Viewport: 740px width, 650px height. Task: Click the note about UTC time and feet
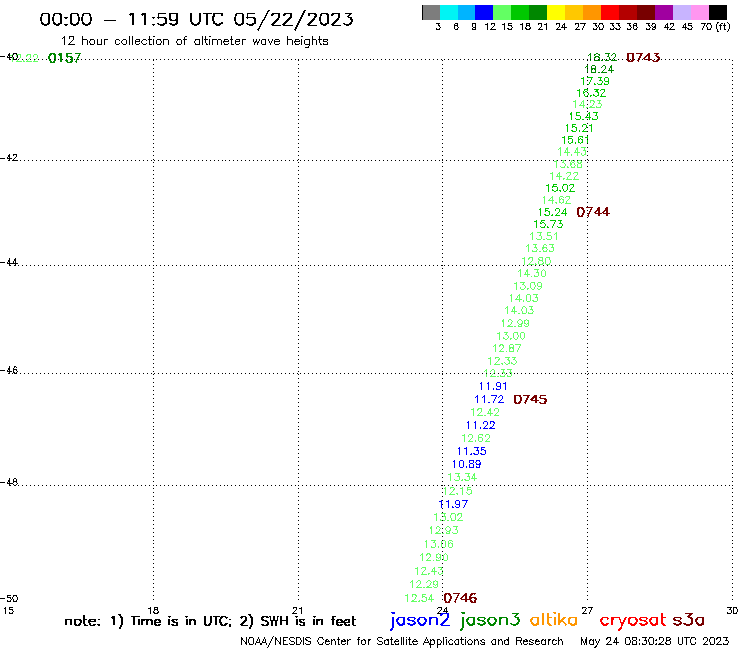[x=210, y=621]
